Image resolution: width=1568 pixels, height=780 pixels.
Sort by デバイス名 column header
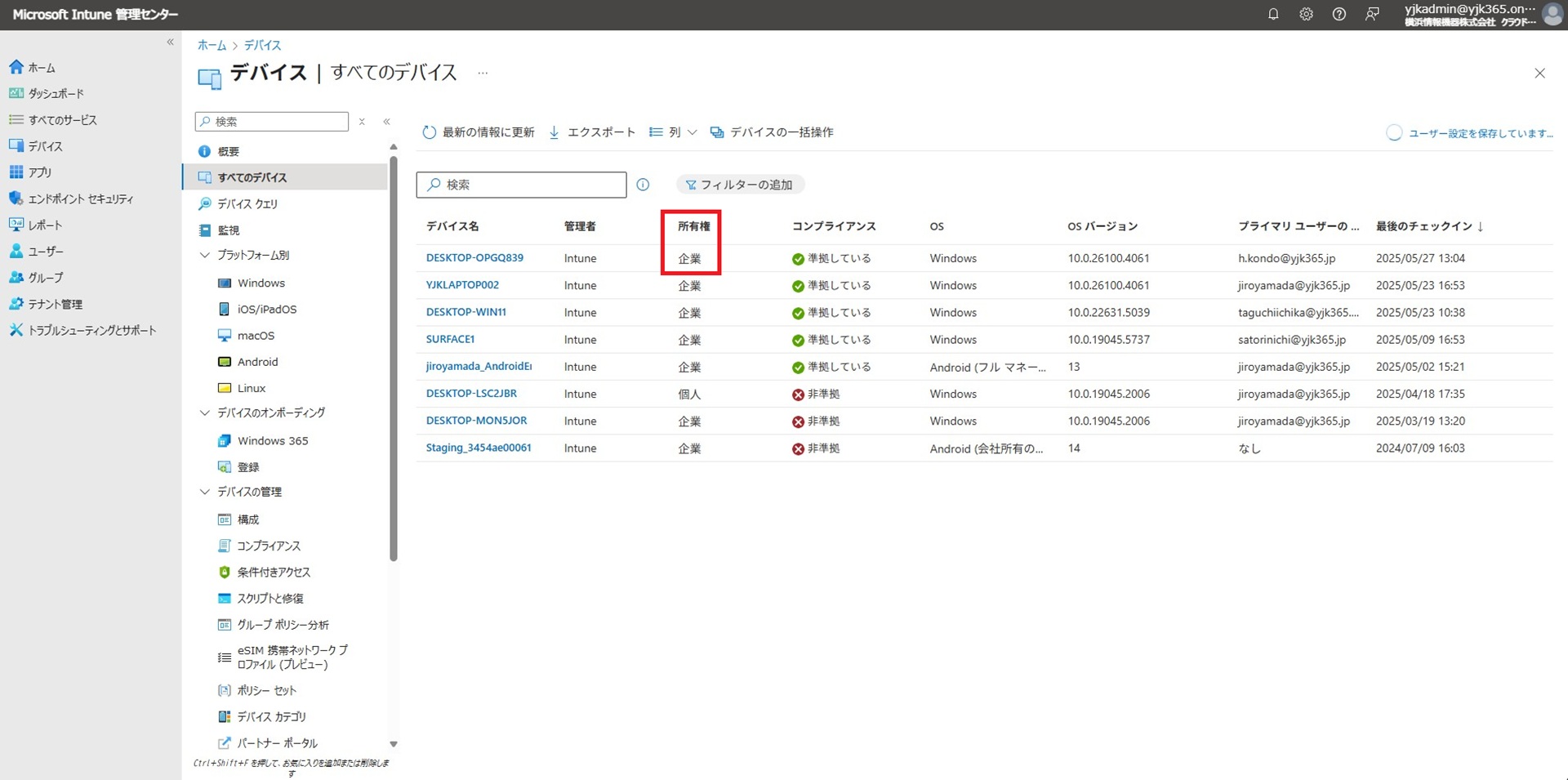pyautogui.click(x=452, y=226)
